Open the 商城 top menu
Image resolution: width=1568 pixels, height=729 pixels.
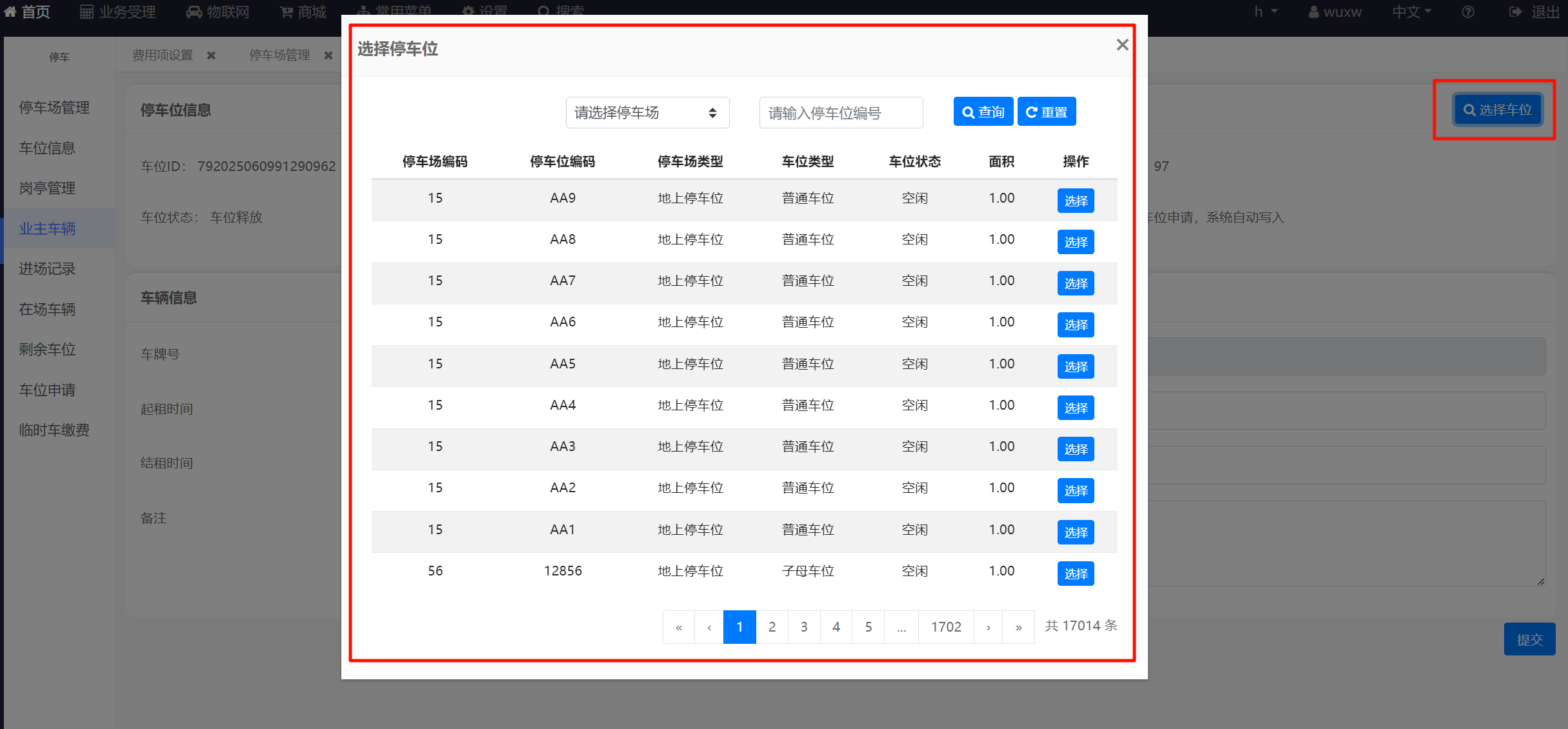303,12
